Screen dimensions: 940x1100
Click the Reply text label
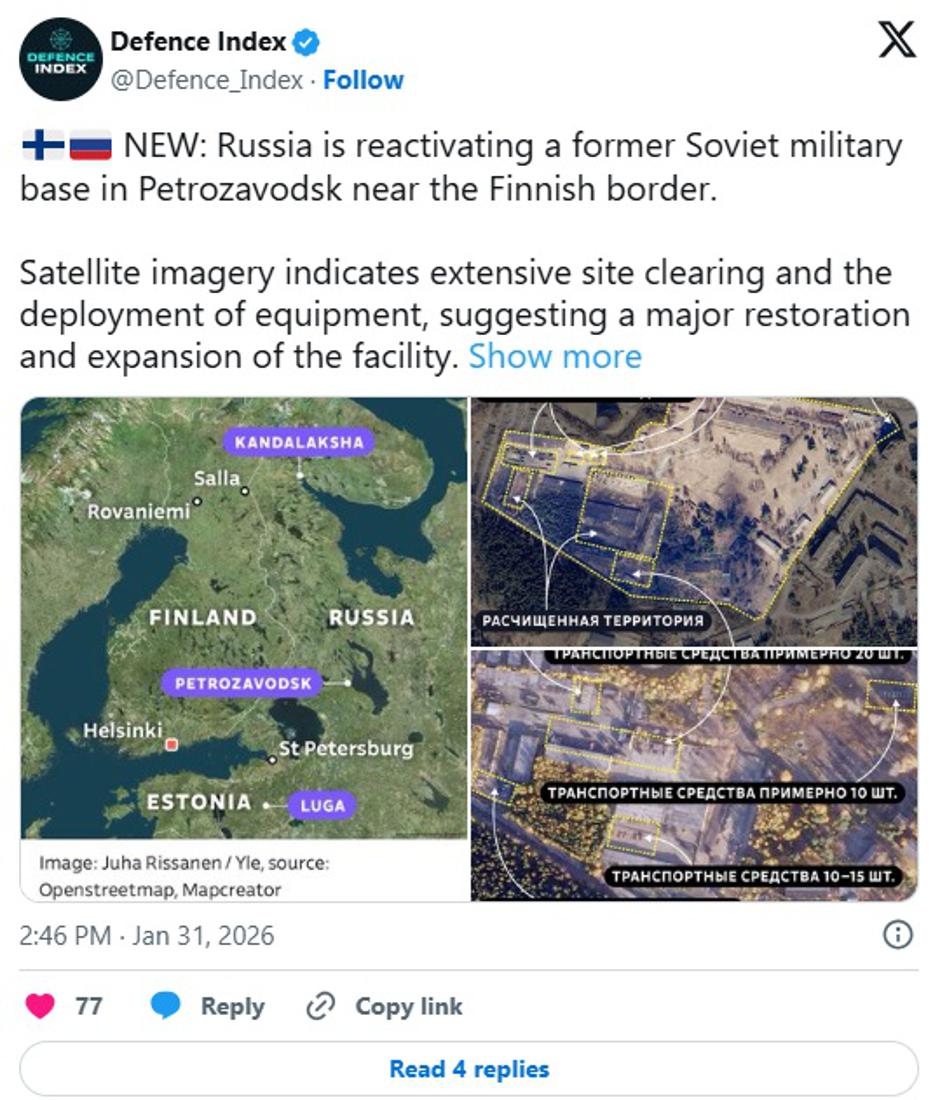coord(233,1006)
